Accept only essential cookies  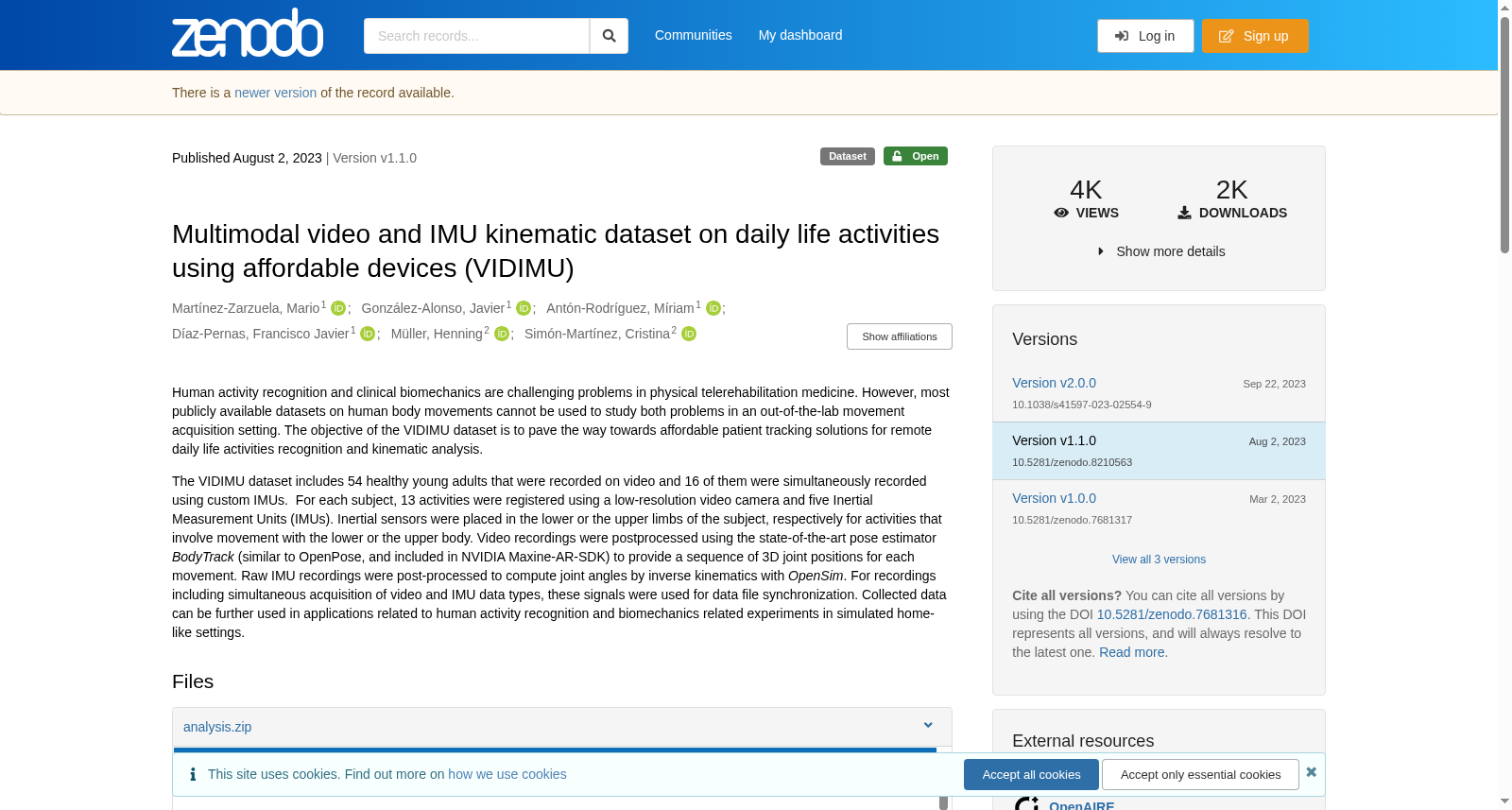point(1200,774)
